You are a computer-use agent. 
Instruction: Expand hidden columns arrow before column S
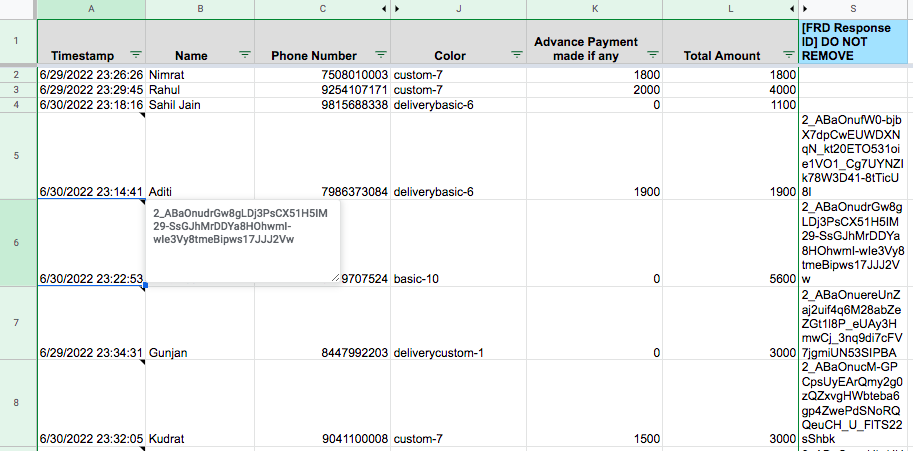click(x=805, y=9)
